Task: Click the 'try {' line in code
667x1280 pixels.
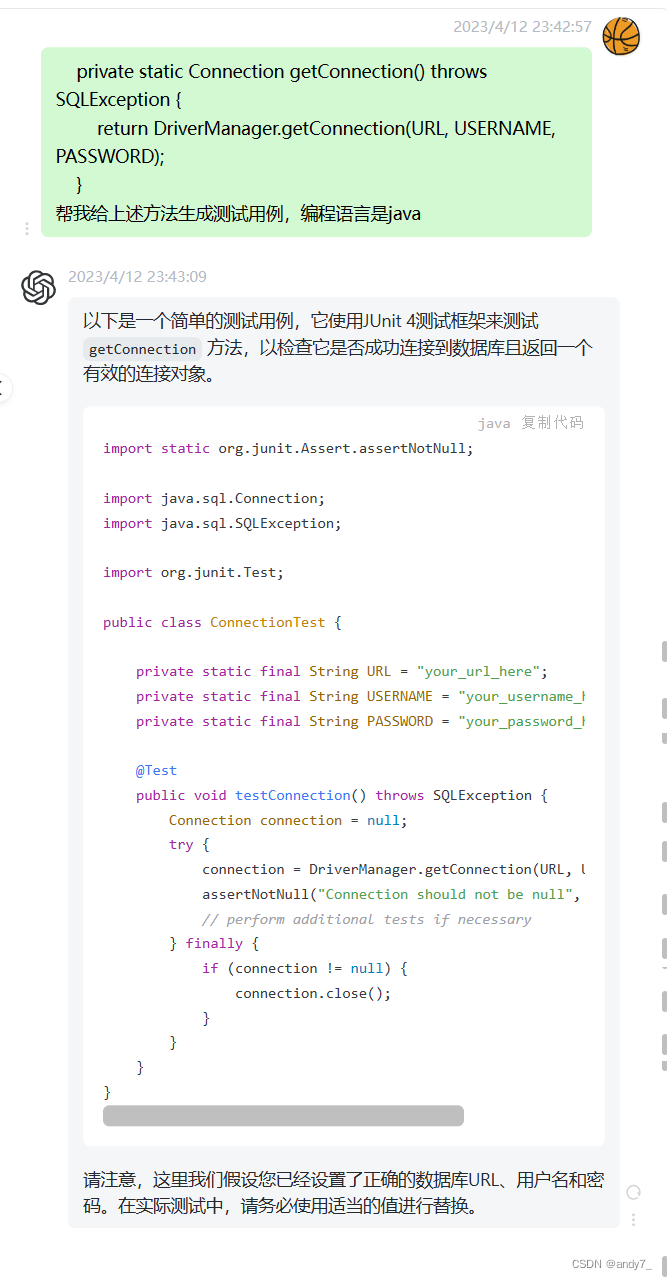Action: [x=189, y=845]
